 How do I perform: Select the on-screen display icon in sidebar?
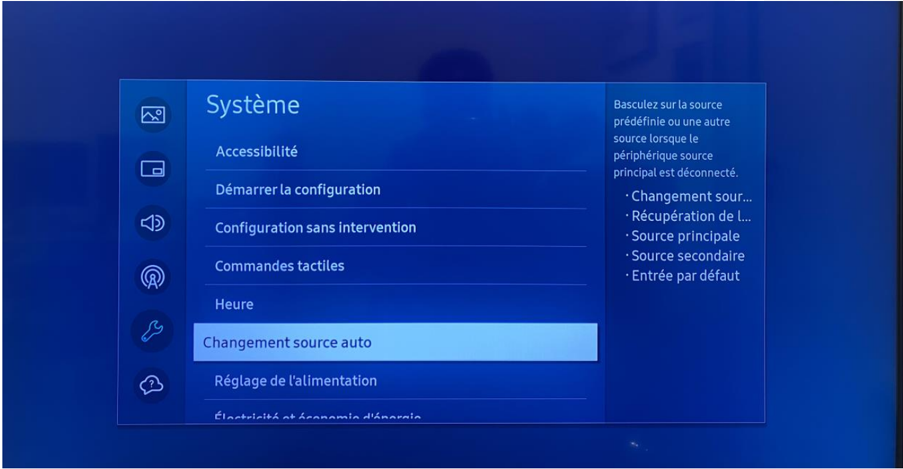coord(153,169)
